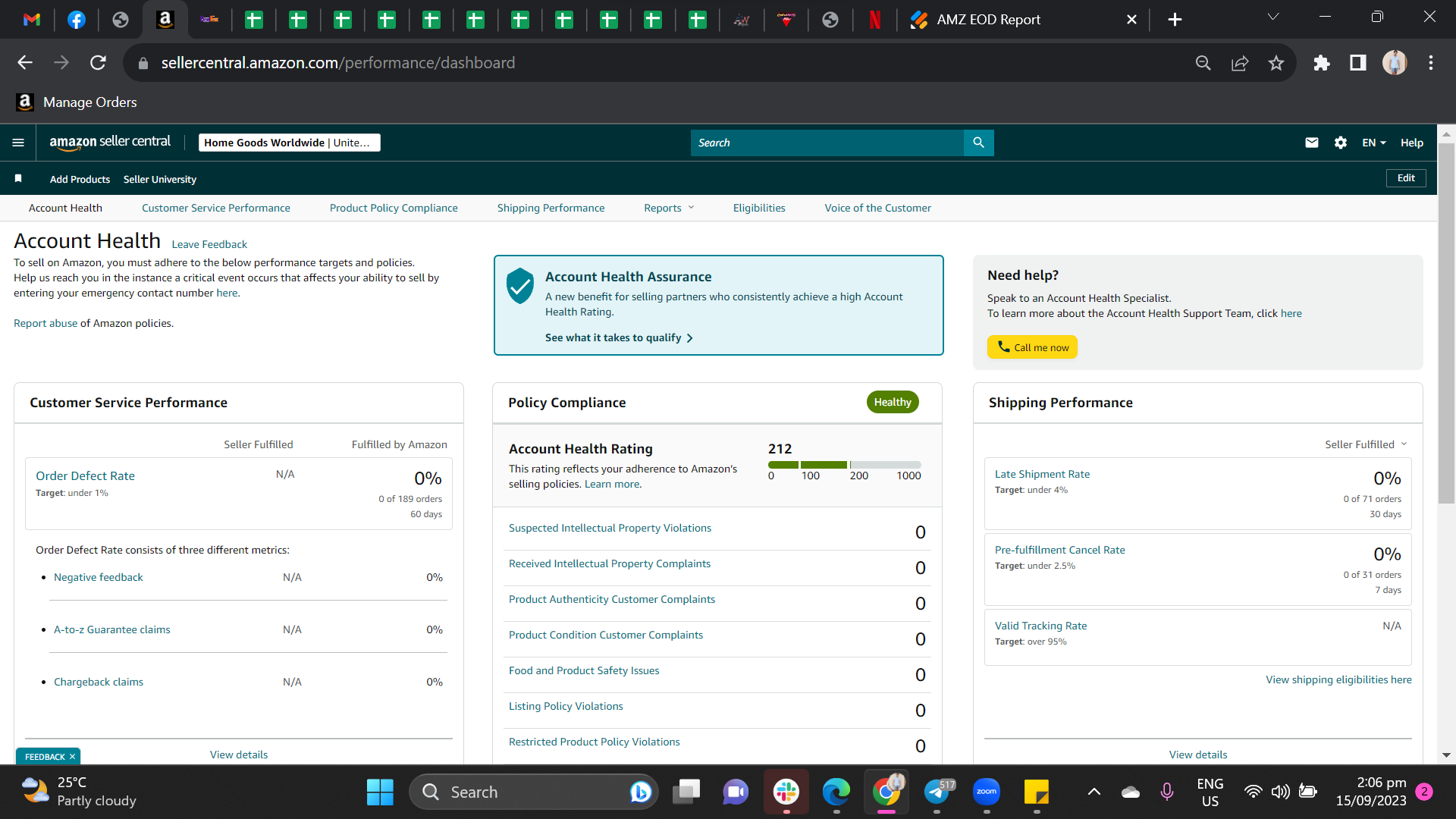Viewport: 1456px width, 819px height.
Task: Switch to the Netflix browser tab
Action: pos(874,20)
